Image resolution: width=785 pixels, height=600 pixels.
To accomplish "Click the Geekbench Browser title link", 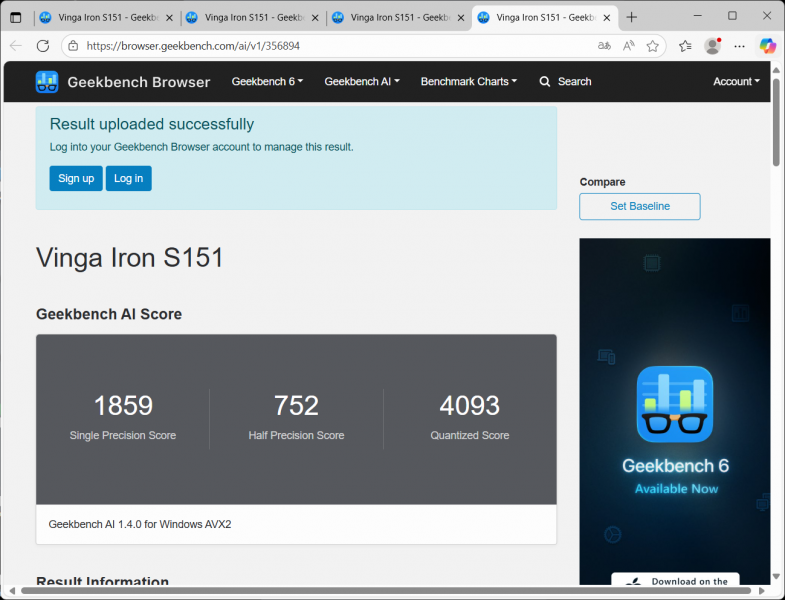I will point(139,82).
